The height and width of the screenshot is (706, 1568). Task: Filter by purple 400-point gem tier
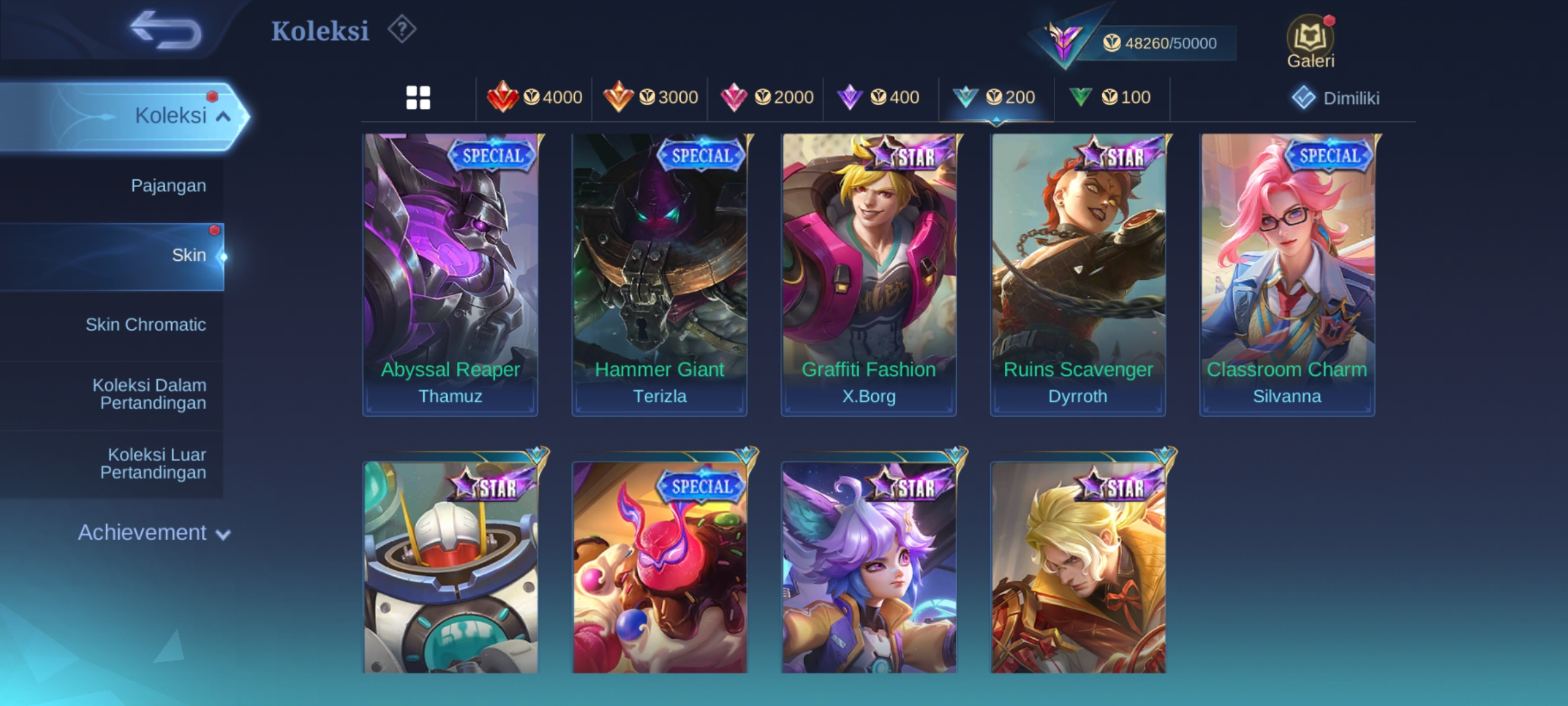pyautogui.click(x=878, y=97)
